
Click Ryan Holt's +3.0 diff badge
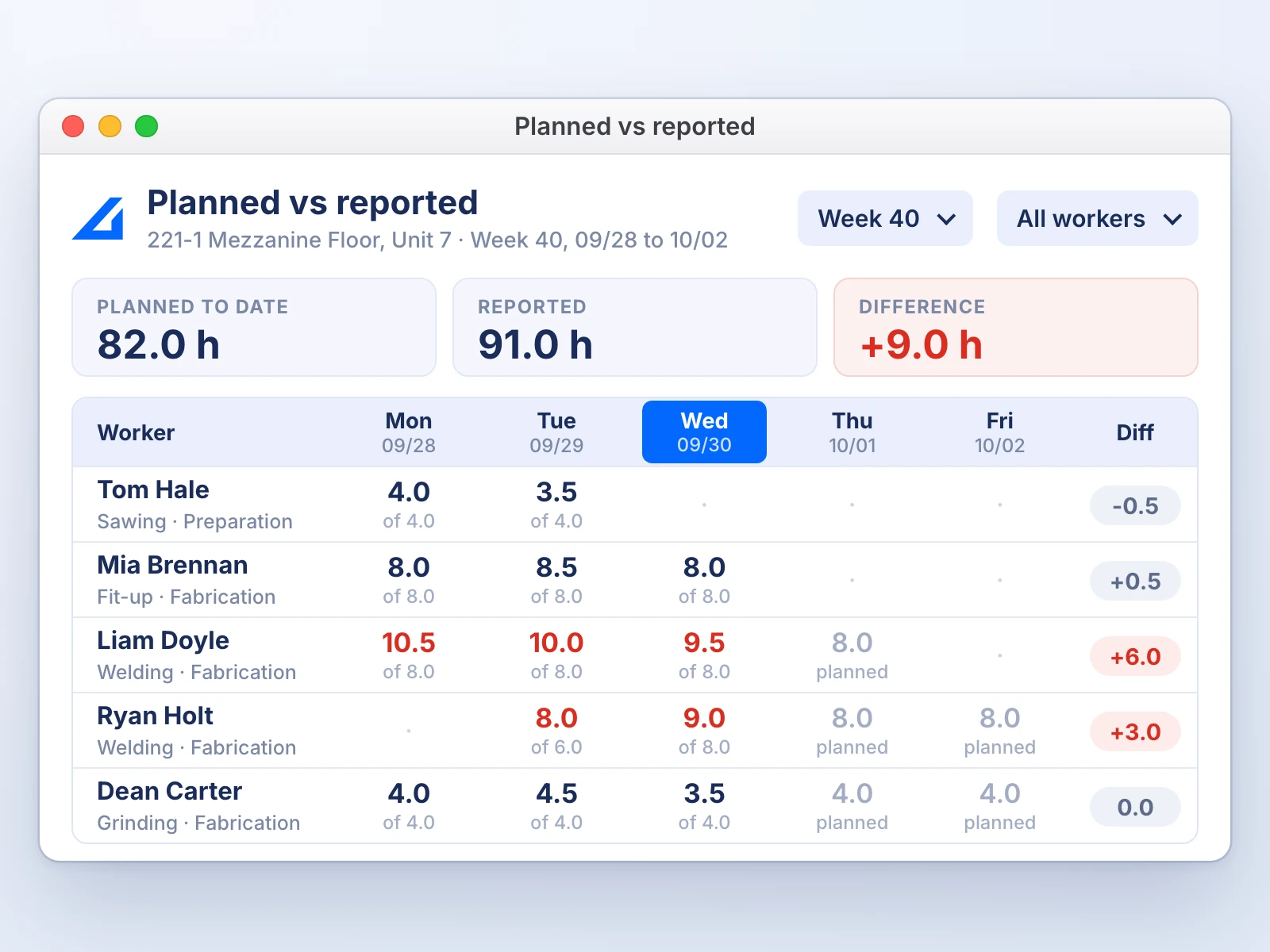tap(1135, 731)
